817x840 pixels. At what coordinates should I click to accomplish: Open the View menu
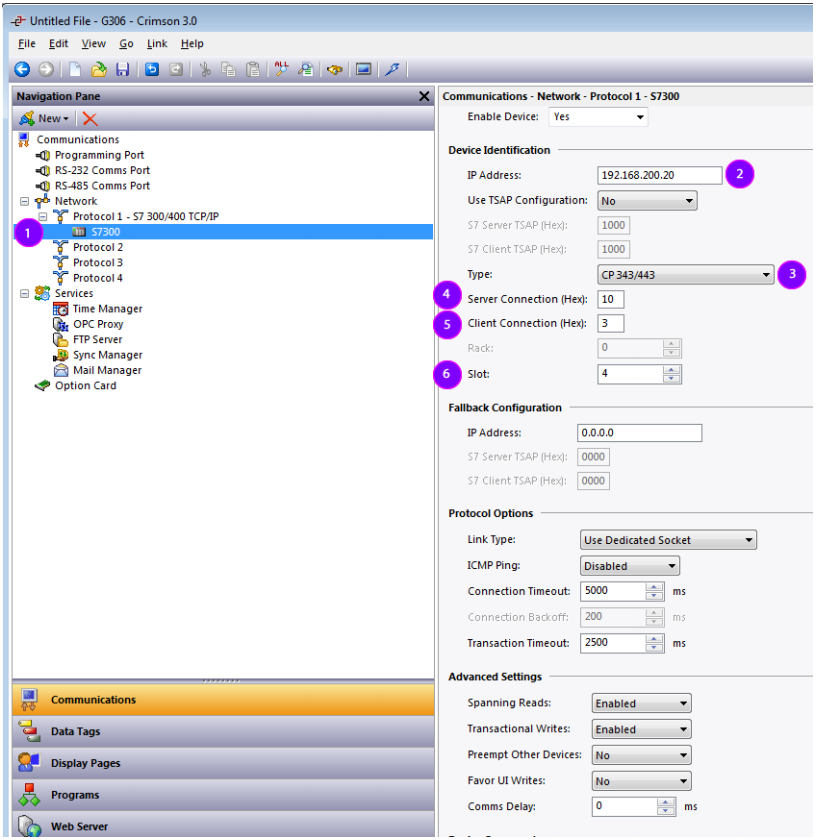[93, 44]
